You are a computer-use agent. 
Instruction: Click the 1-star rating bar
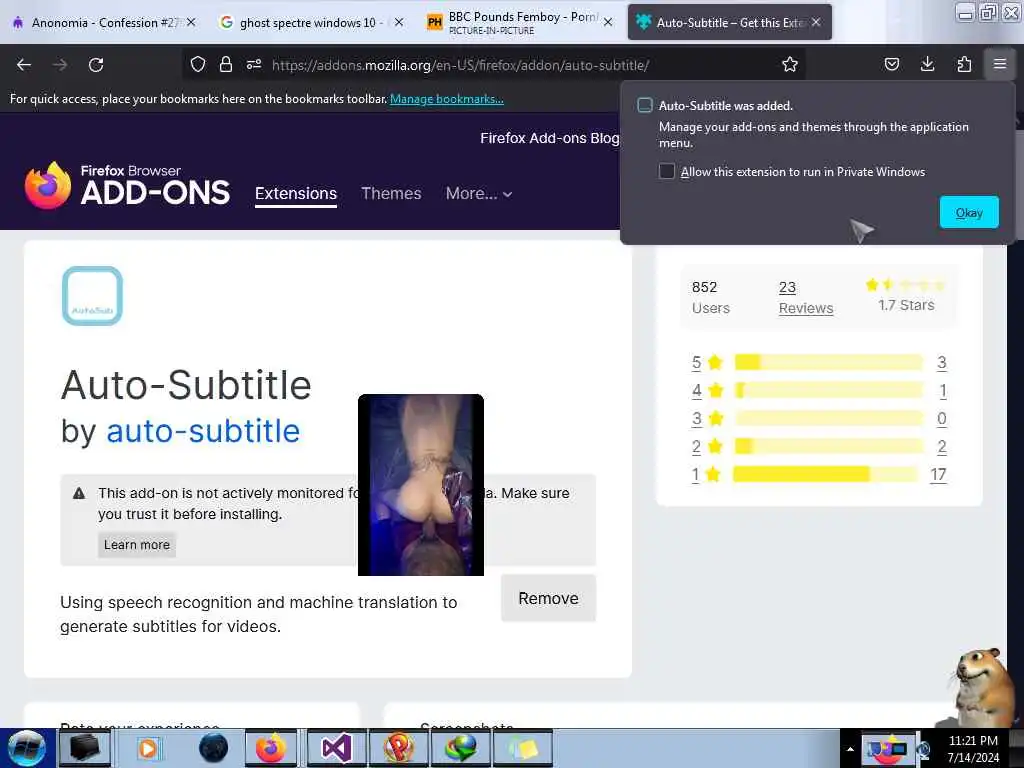click(x=825, y=474)
